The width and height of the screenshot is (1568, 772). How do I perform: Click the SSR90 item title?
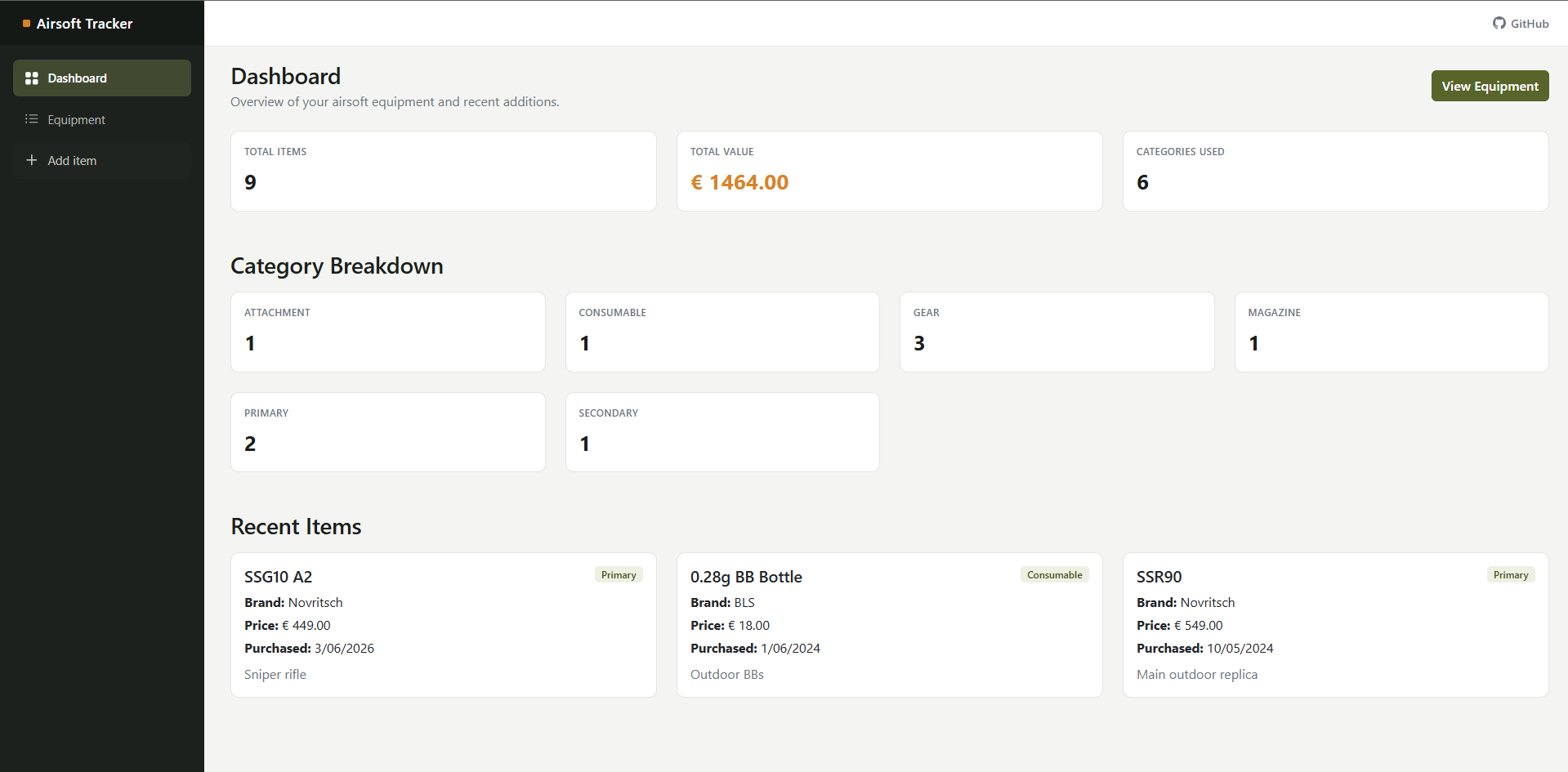[x=1159, y=577]
